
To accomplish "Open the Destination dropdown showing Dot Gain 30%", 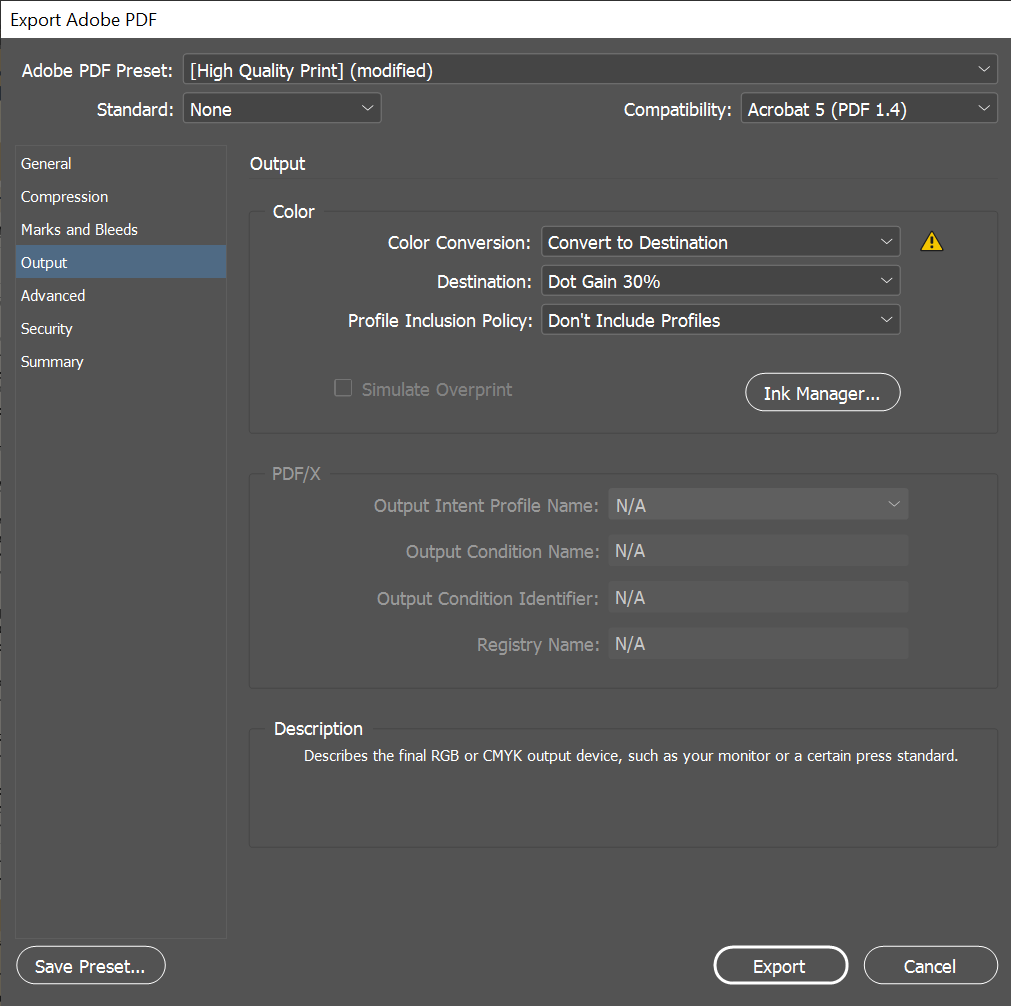I will point(720,281).
